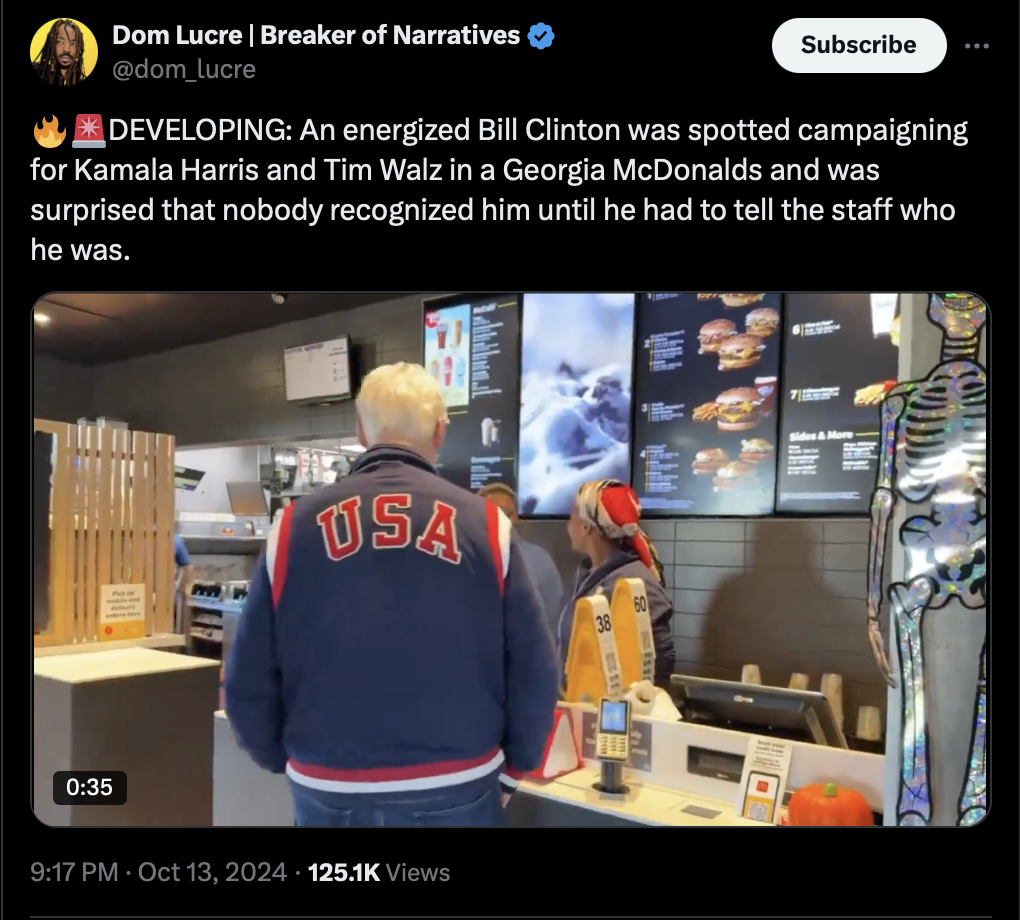View the 125.1K Views analytics
The image size is (1020, 920).
point(379,872)
